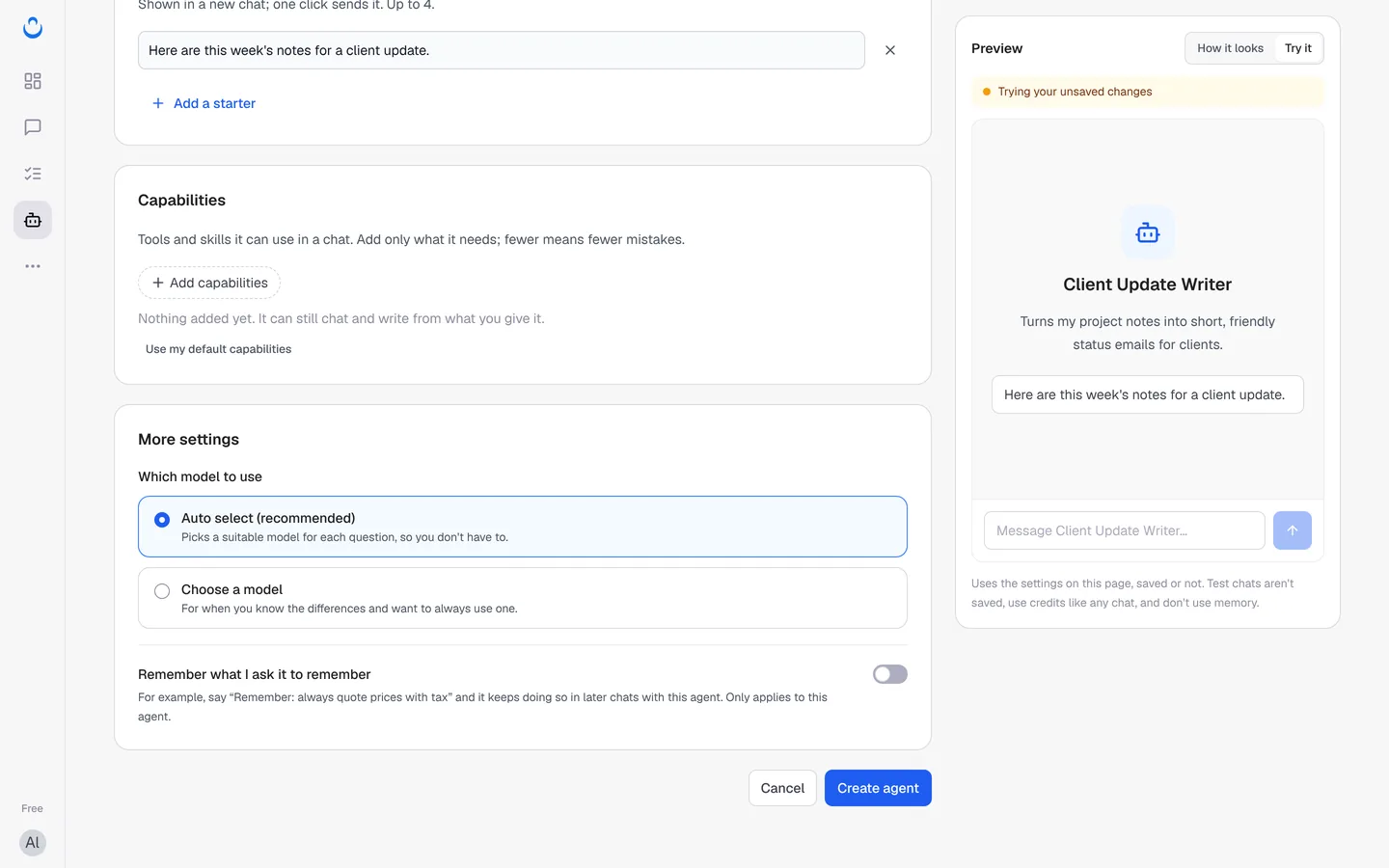Image resolution: width=1389 pixels, height=868 pixels.
Task: Switch to the How it looks tab
Action: [x=1230, y=48]
